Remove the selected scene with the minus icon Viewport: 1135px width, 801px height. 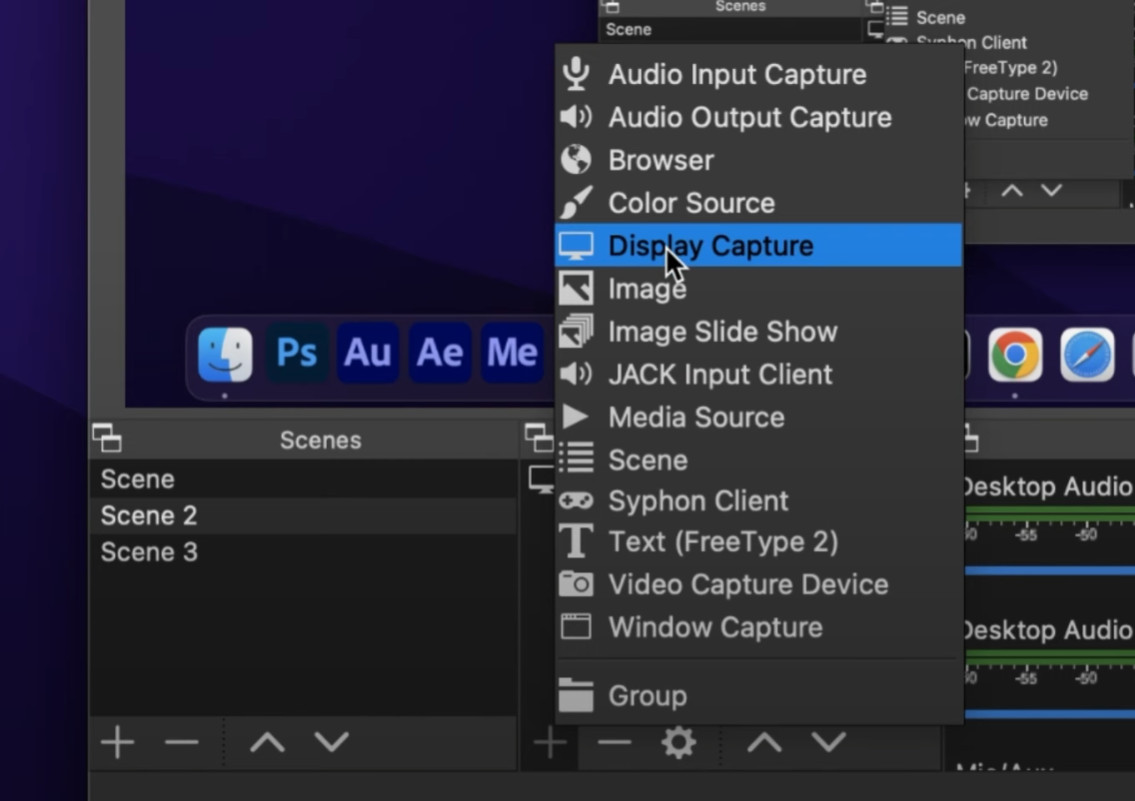[181, 742]
